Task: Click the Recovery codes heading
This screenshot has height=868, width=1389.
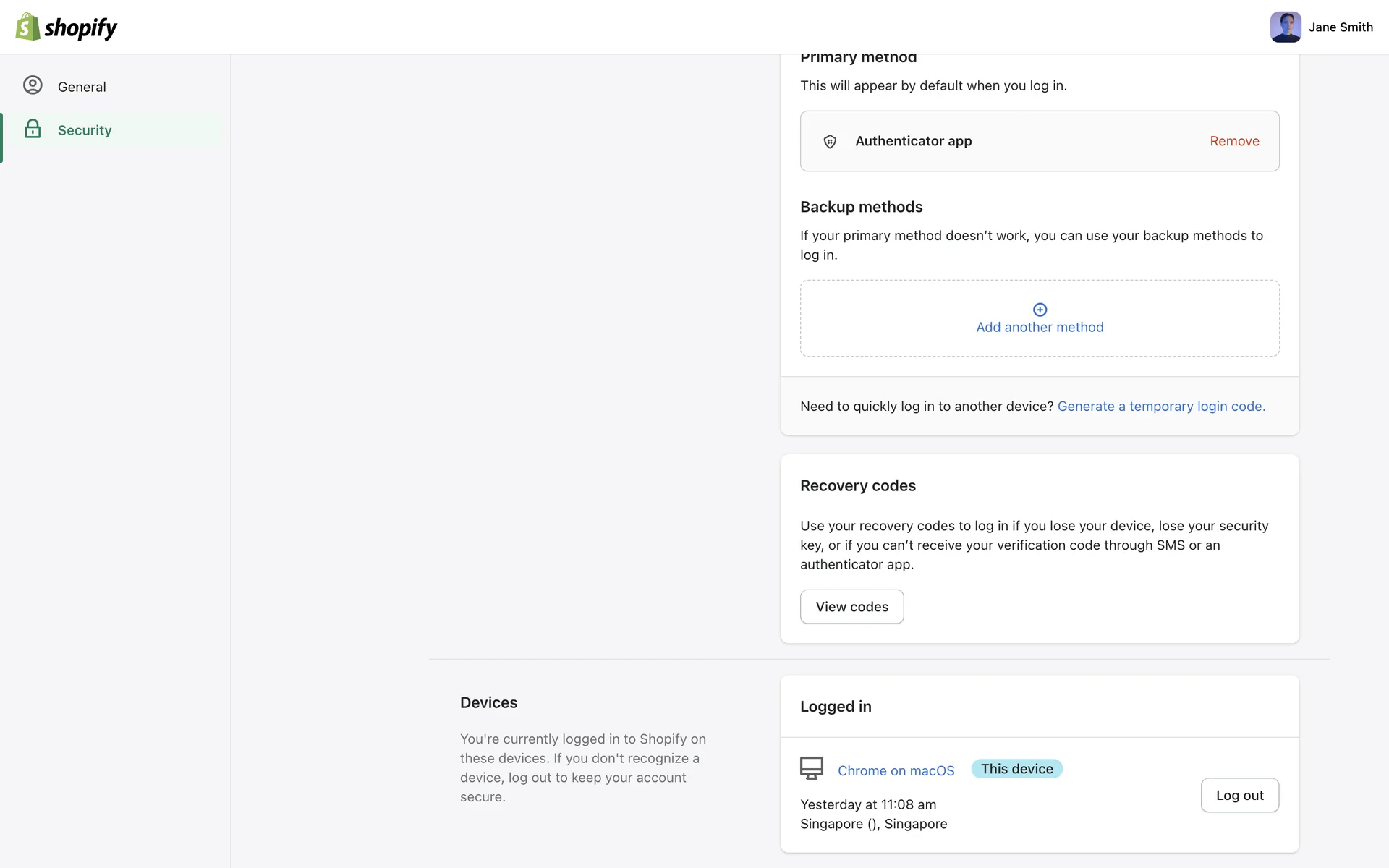Action: (857, 486)
